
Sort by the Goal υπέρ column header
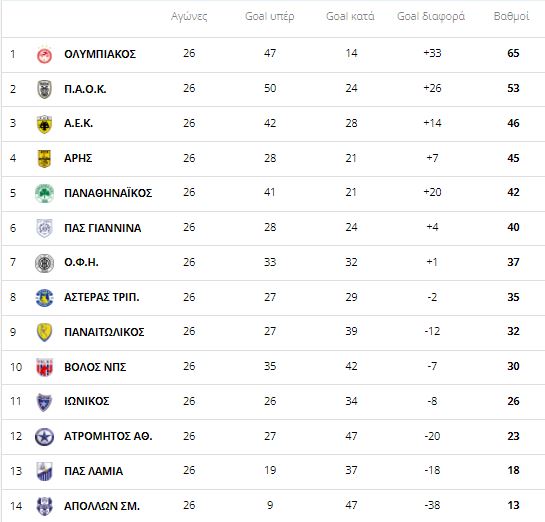click(270, 16)
